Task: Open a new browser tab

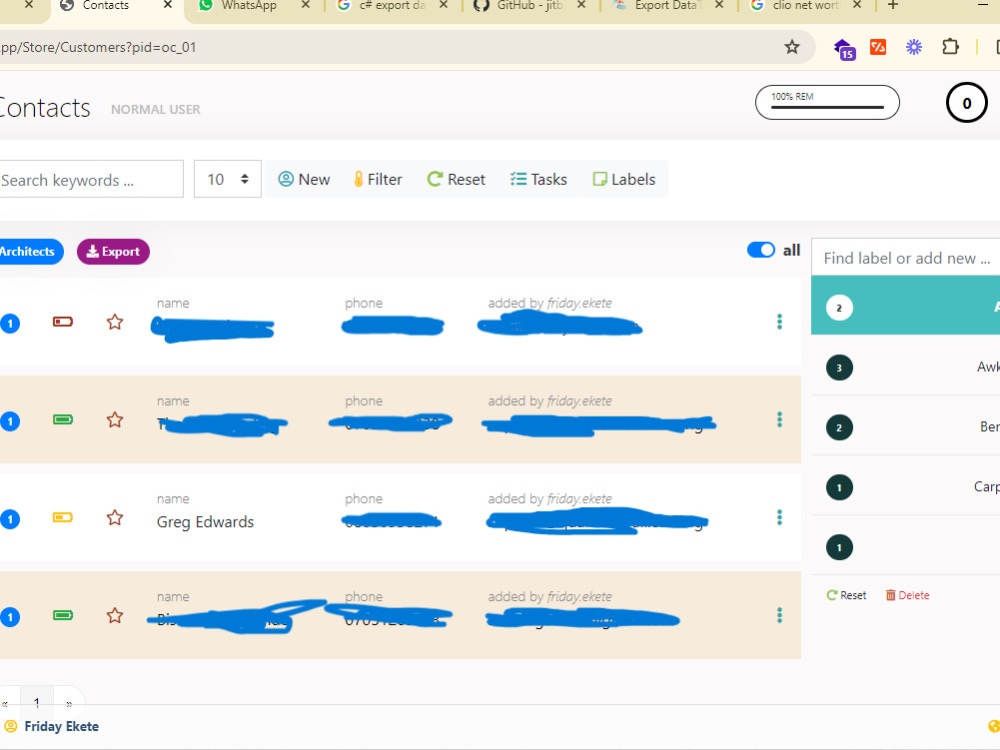Action: tap(893, 5)
